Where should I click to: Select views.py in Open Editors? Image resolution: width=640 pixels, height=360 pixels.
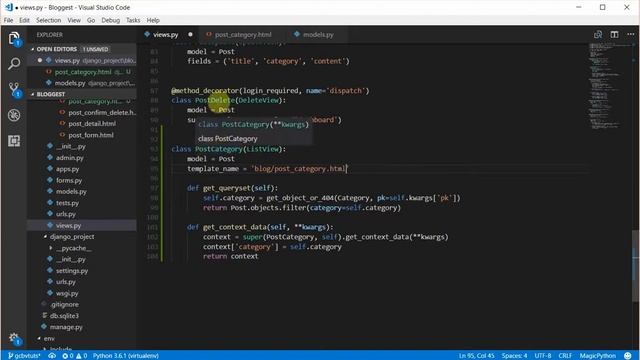[x=82, y=60]
